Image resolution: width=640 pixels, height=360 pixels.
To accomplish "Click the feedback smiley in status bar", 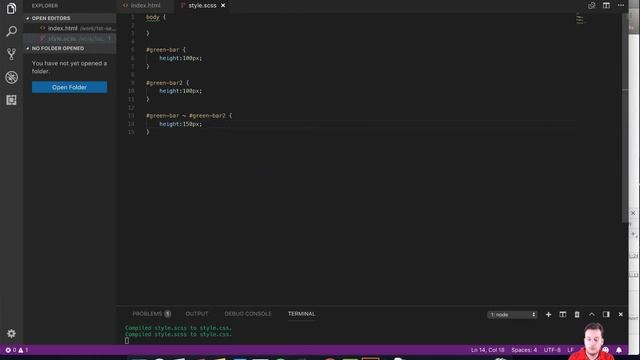I will click(606, 350).
